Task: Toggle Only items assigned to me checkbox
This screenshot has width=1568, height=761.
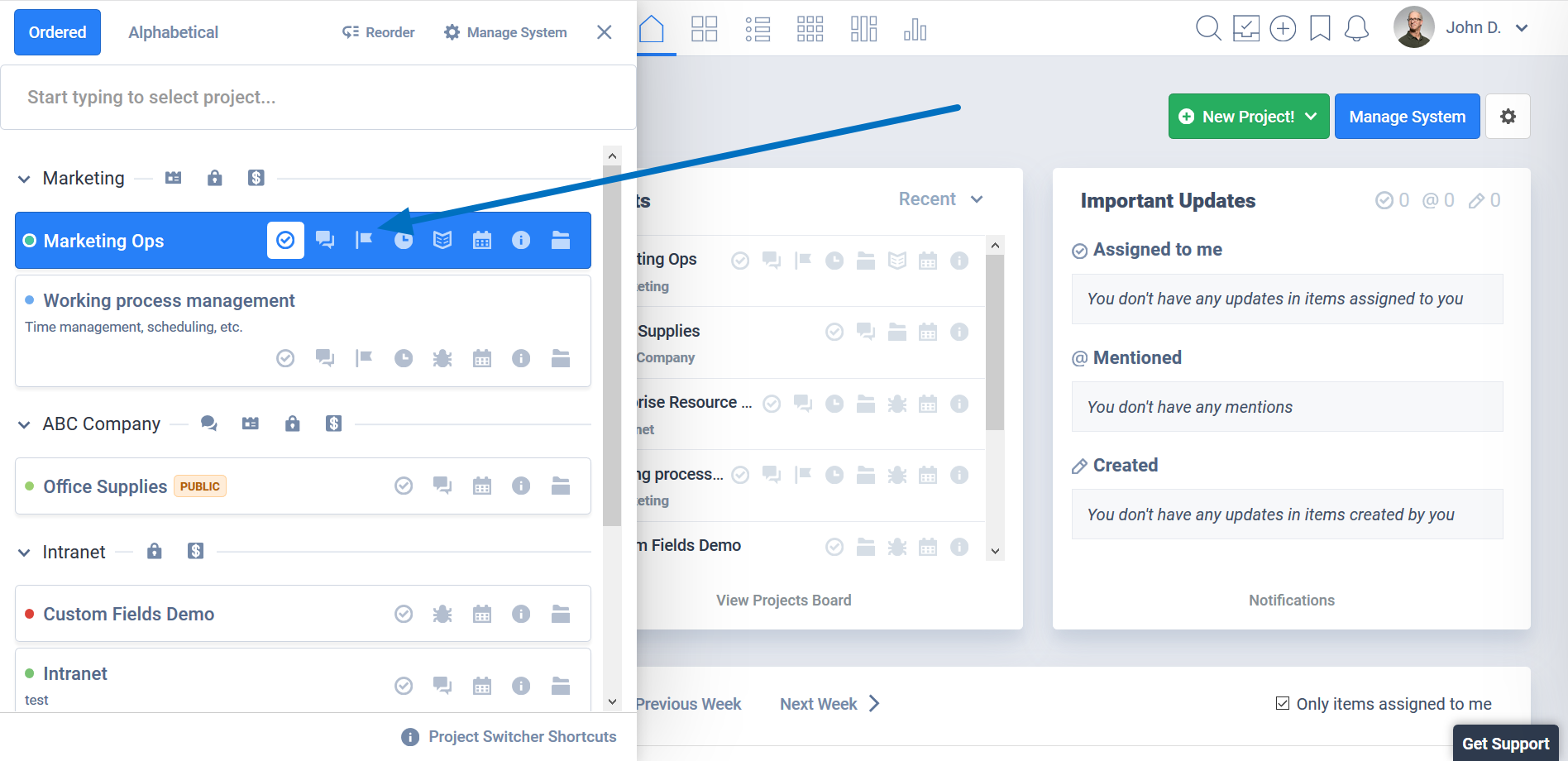Action: click(x=1283, y=703)
